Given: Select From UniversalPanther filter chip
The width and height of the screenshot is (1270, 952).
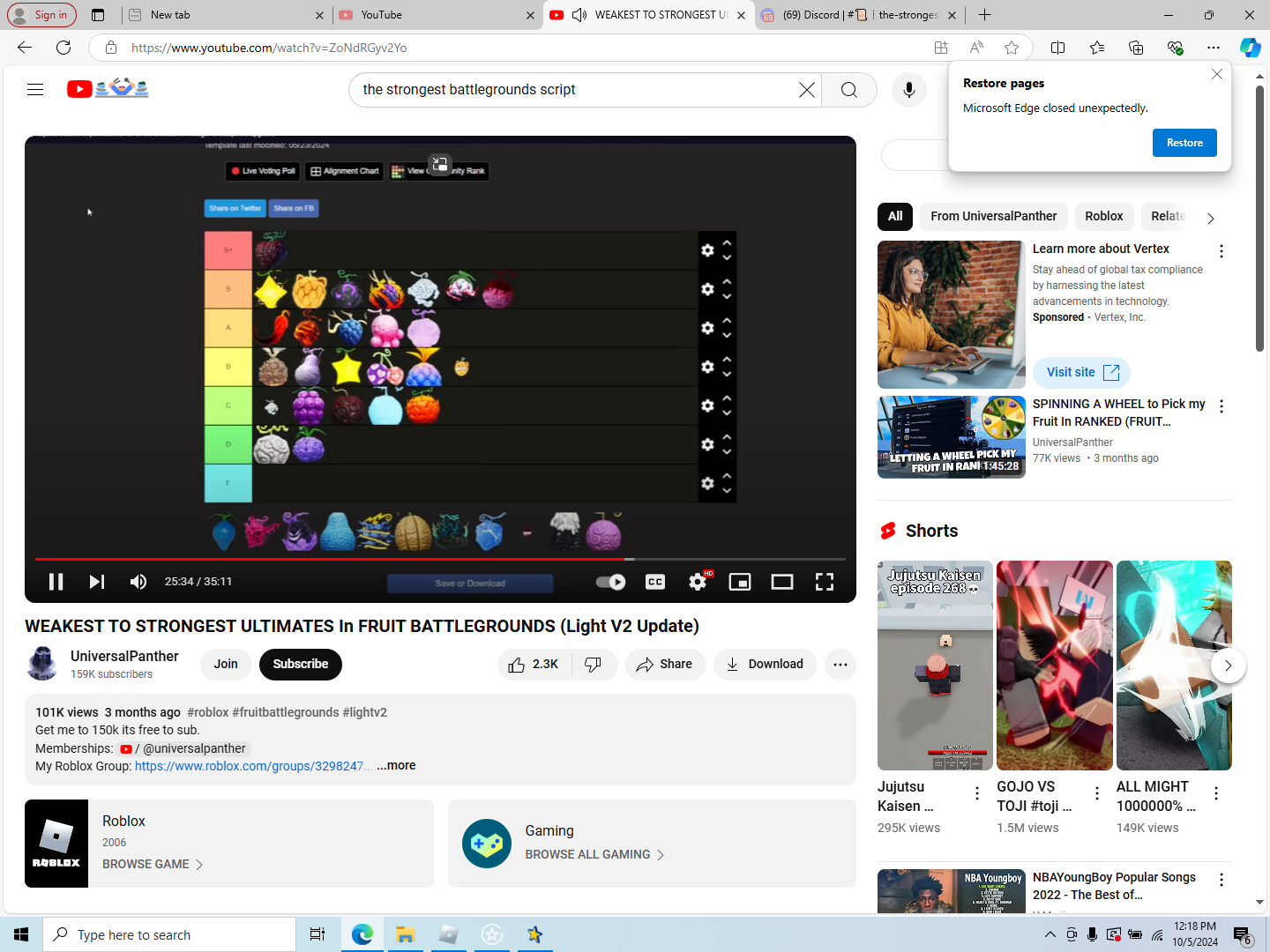Looking at the screenshot, I should [994, 217].
